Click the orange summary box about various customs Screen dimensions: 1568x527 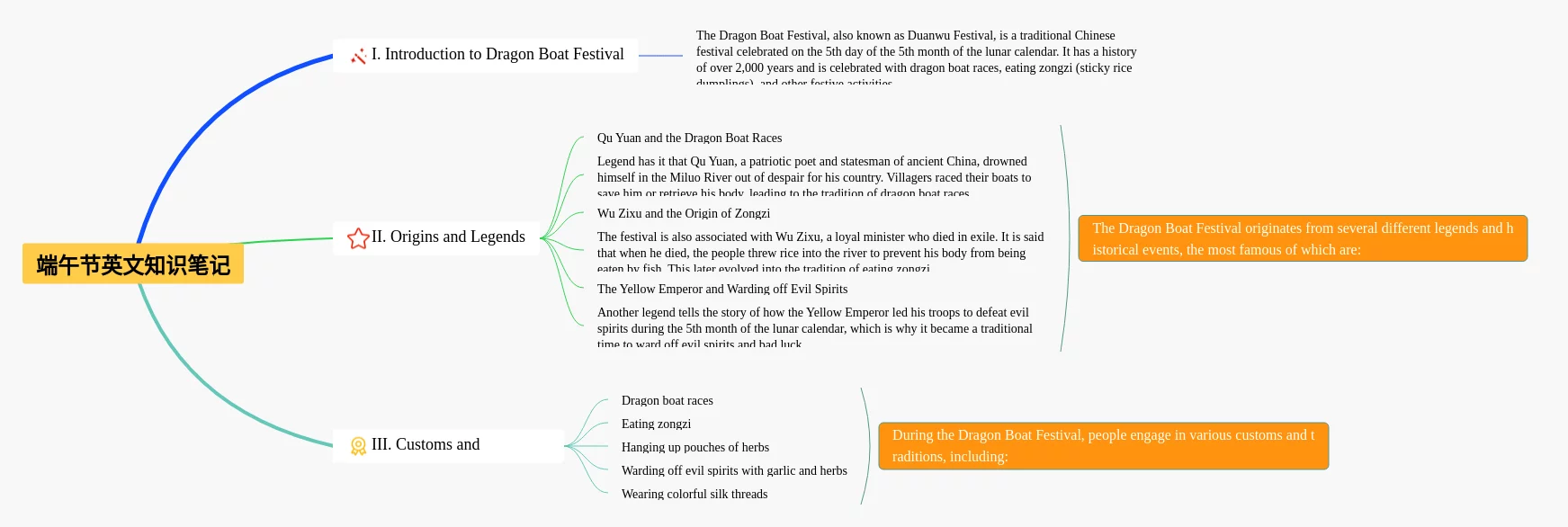(1104, 446)
